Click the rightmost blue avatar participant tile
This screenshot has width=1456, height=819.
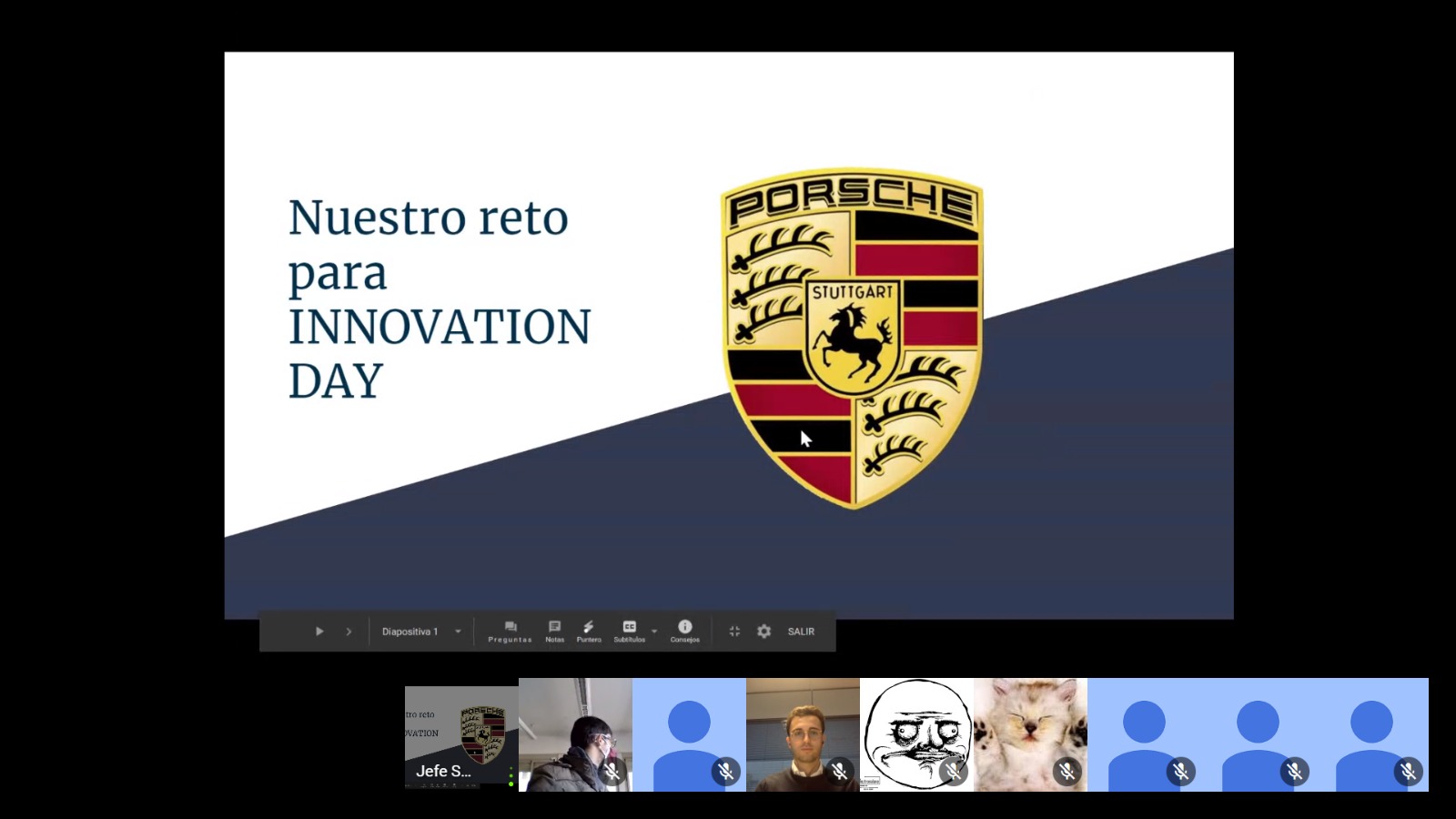[x=1371, y=733]
